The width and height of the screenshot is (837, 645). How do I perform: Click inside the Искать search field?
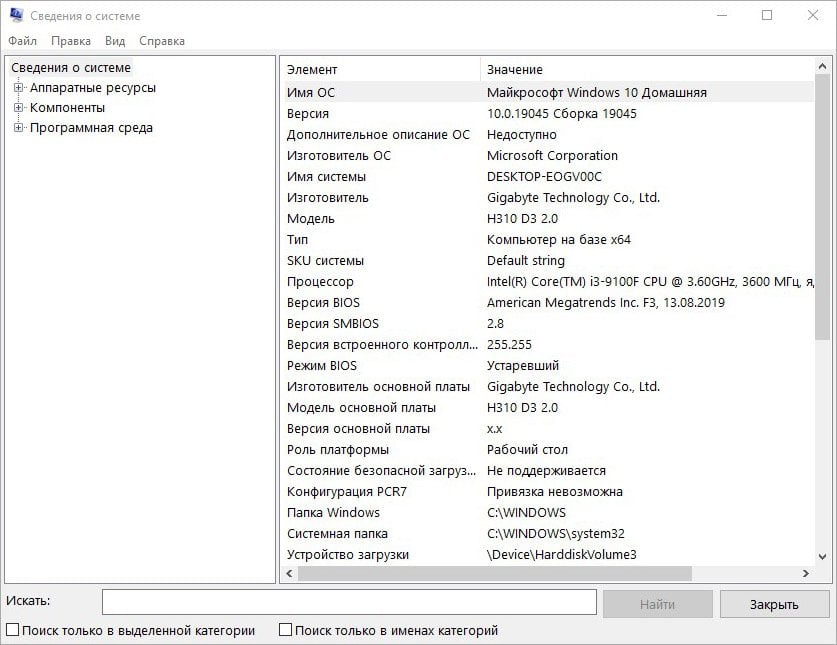point(349,602)
